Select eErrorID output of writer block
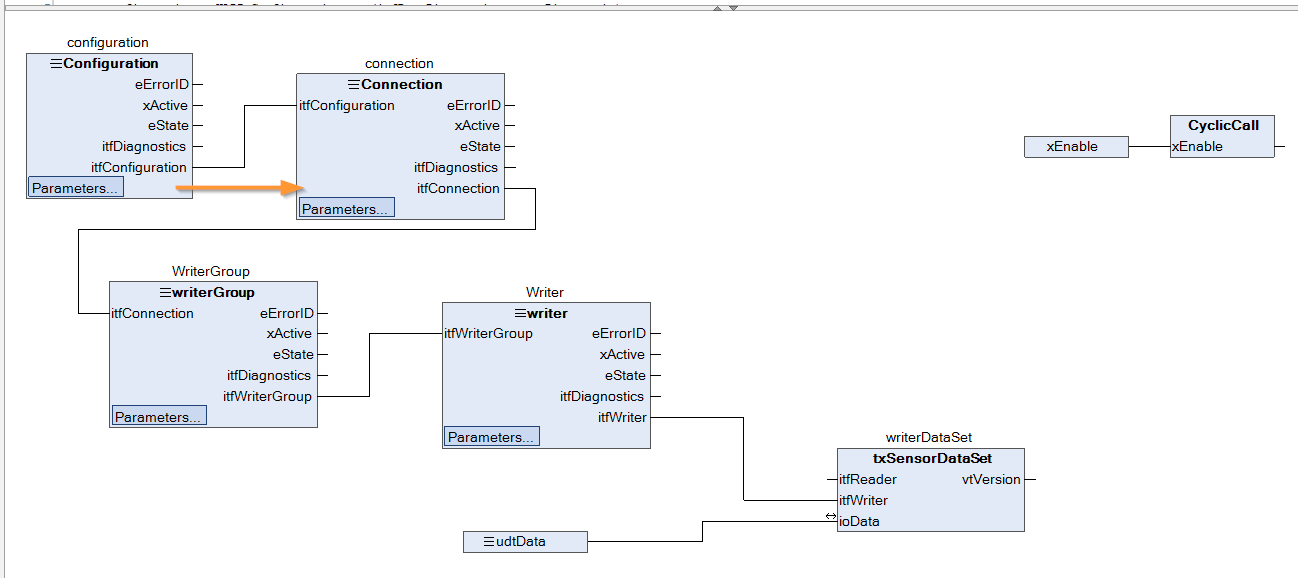The image size is (1298, 578). pyautogui.click(x=619, y=333)
